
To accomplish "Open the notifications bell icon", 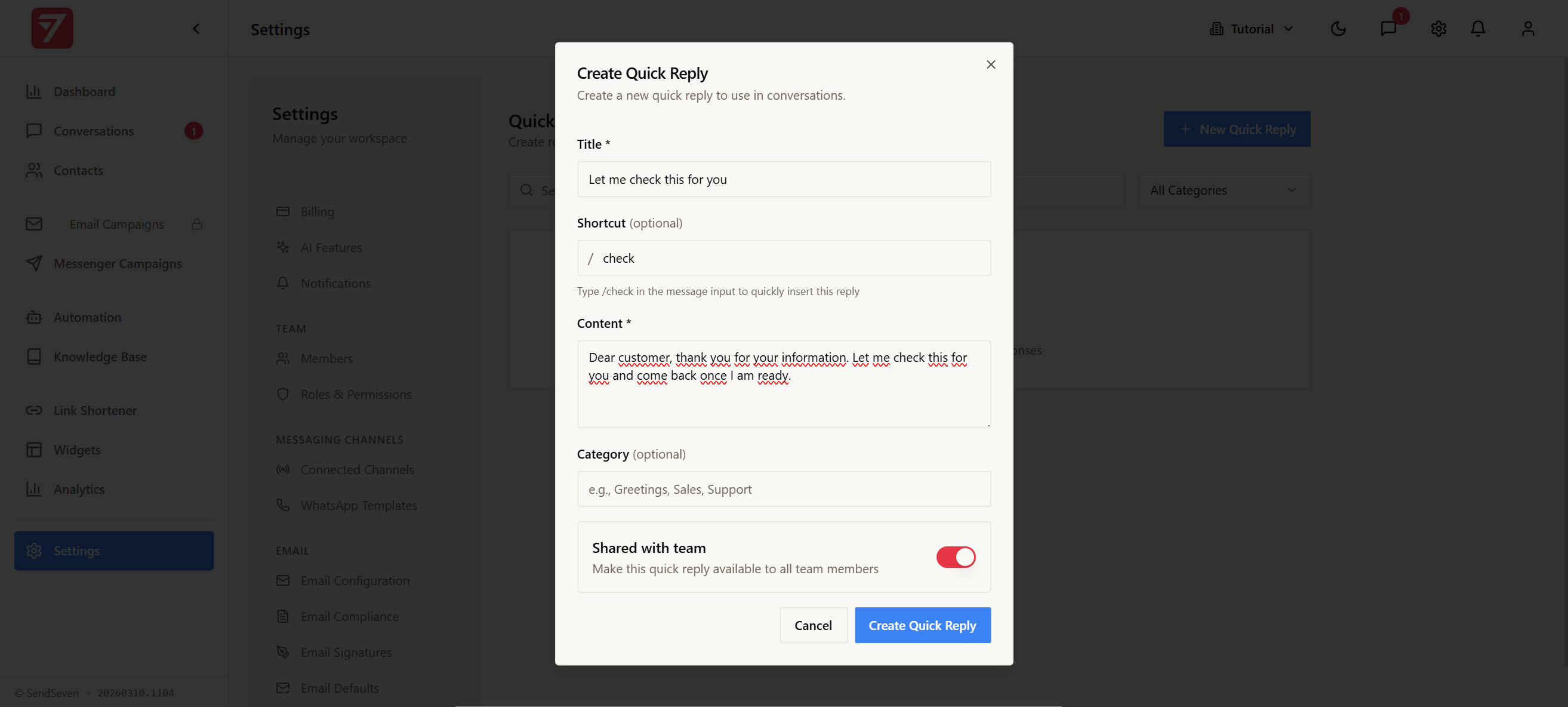I will tap(1478, 29).
